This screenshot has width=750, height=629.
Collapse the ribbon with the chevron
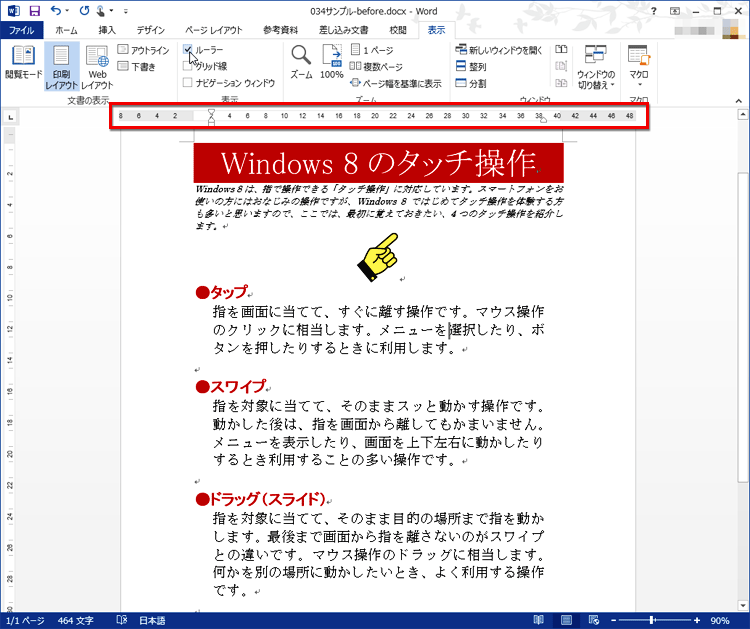coord(739,100)
